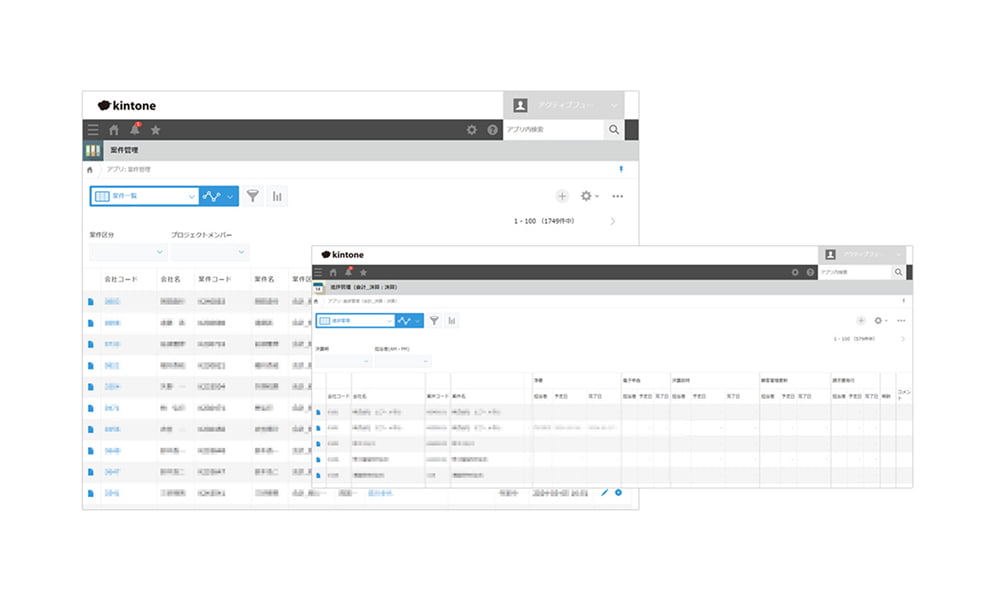
Task: Open the three-dots options menu in the 案件管理 window
Action: 618,196
